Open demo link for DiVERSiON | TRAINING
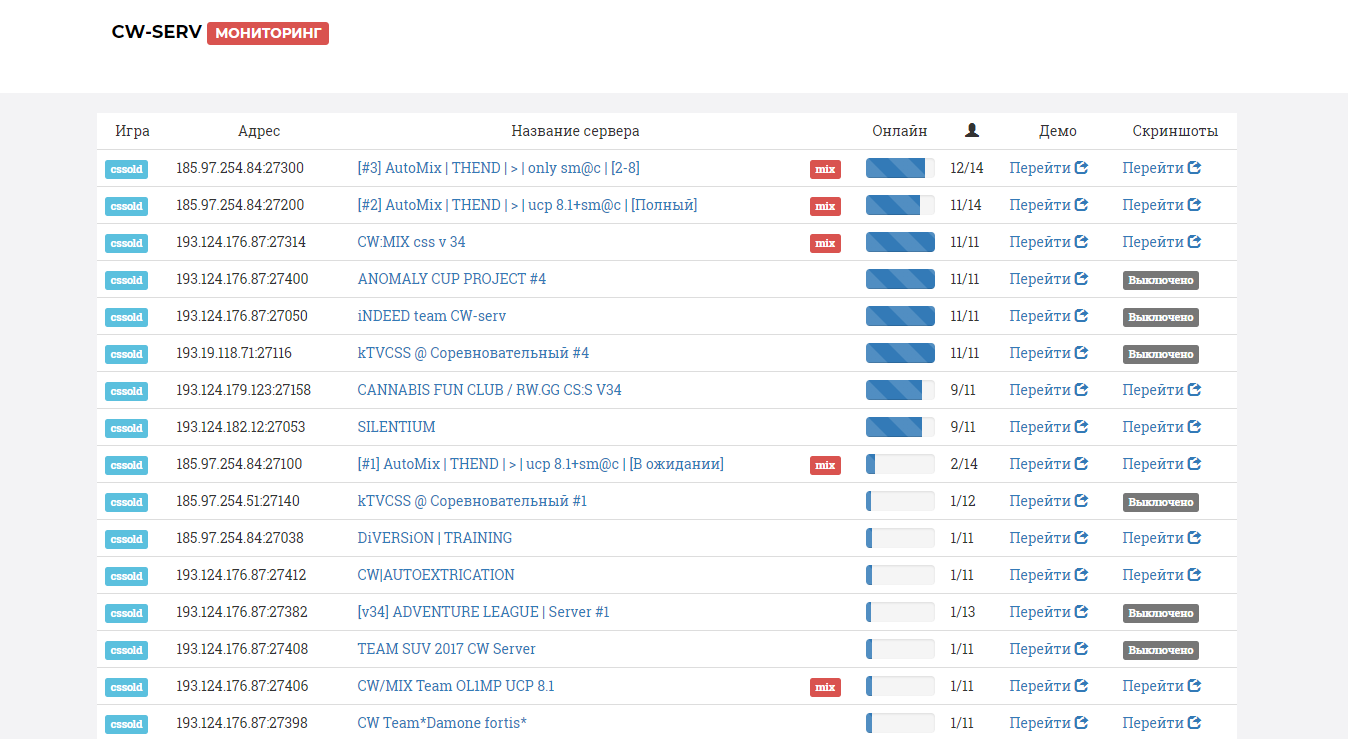The width and height of the screenshot is (1348, 739). point(1048,538)
